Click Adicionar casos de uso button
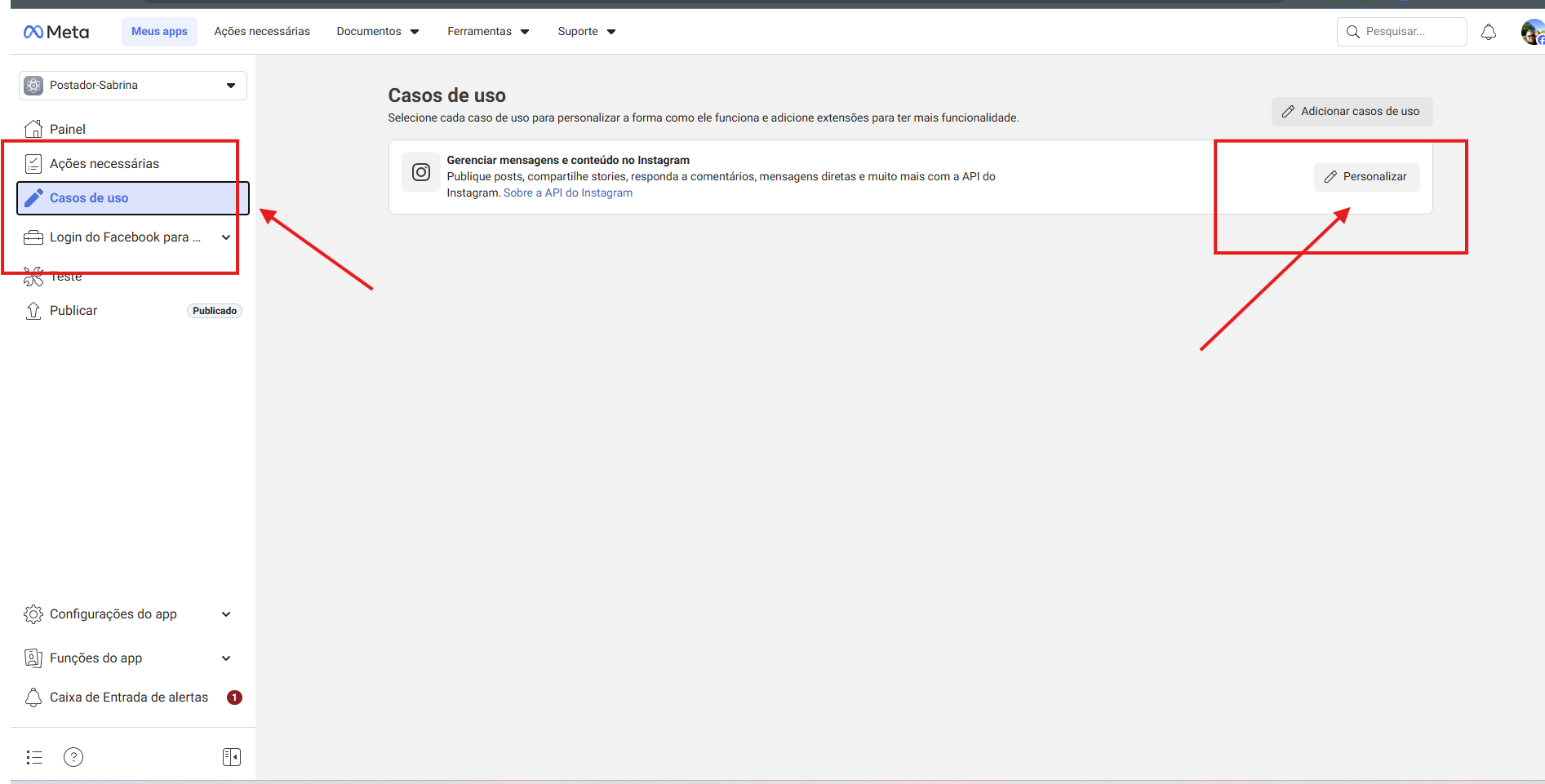This screenshot has height=784, width=1545. [x=1352, y=112]
